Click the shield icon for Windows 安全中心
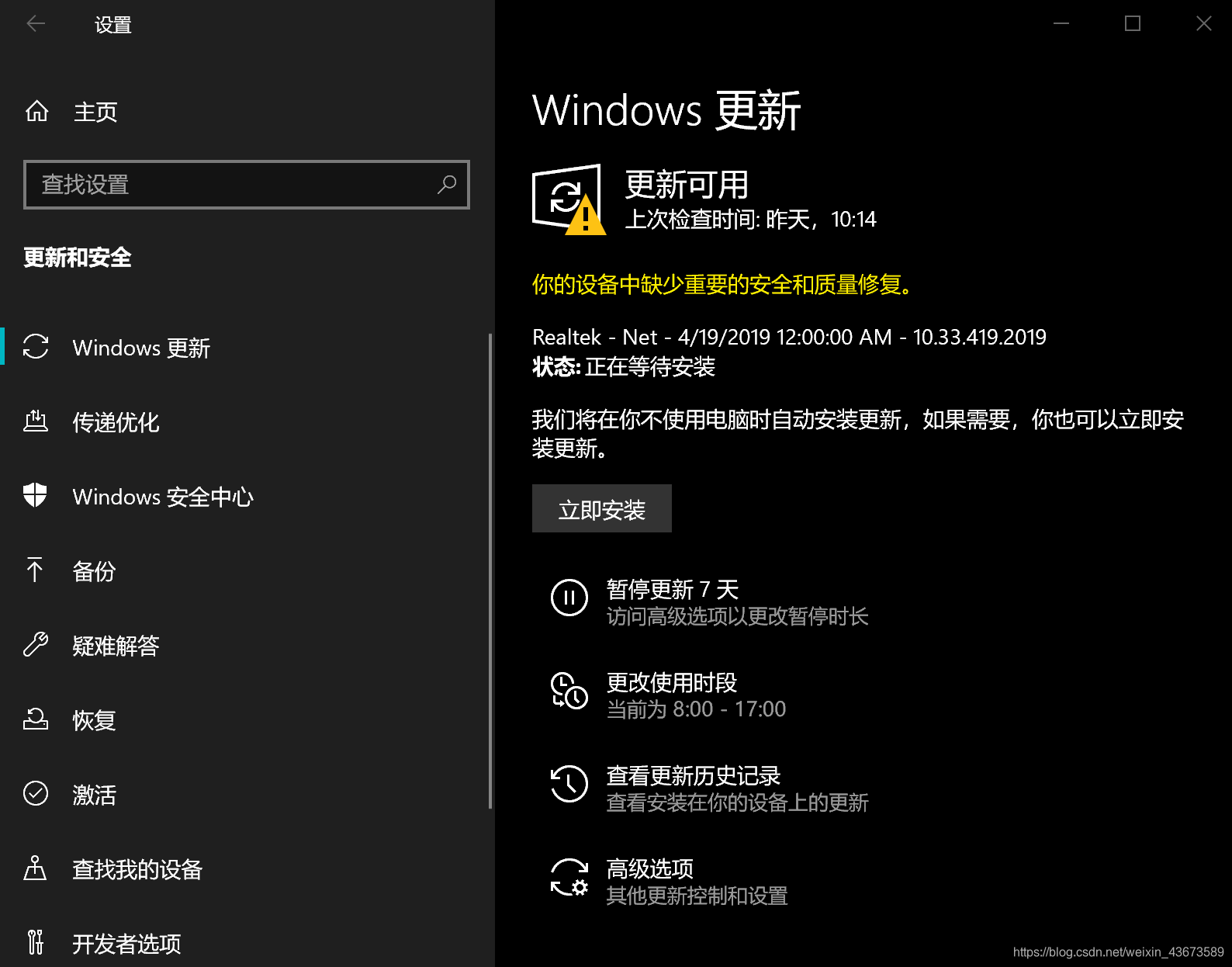This screenshot has height=967, width=1232. pyautogui.click(x=36, y=495)
